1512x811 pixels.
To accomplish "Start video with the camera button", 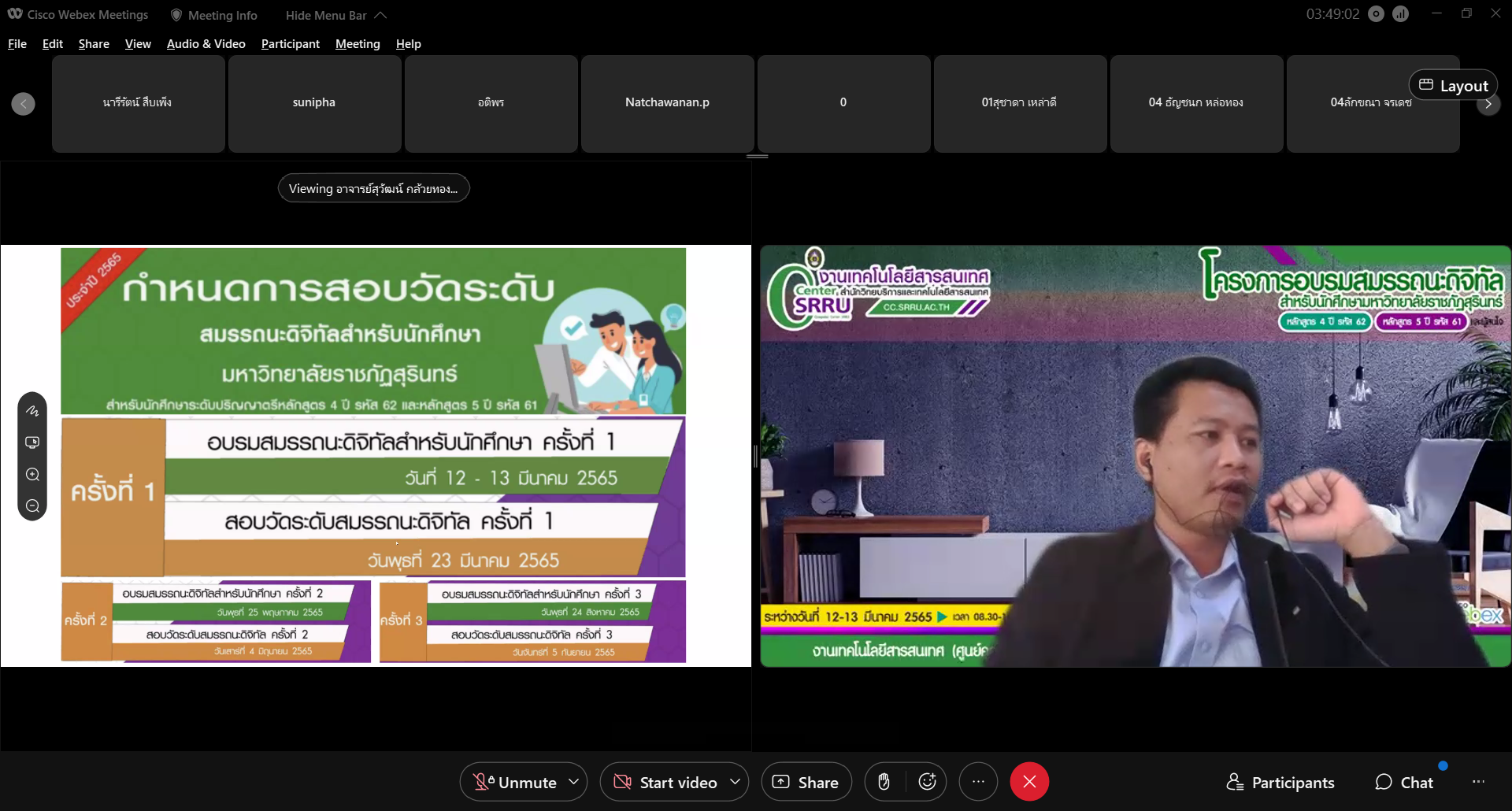I will (666, 782).
